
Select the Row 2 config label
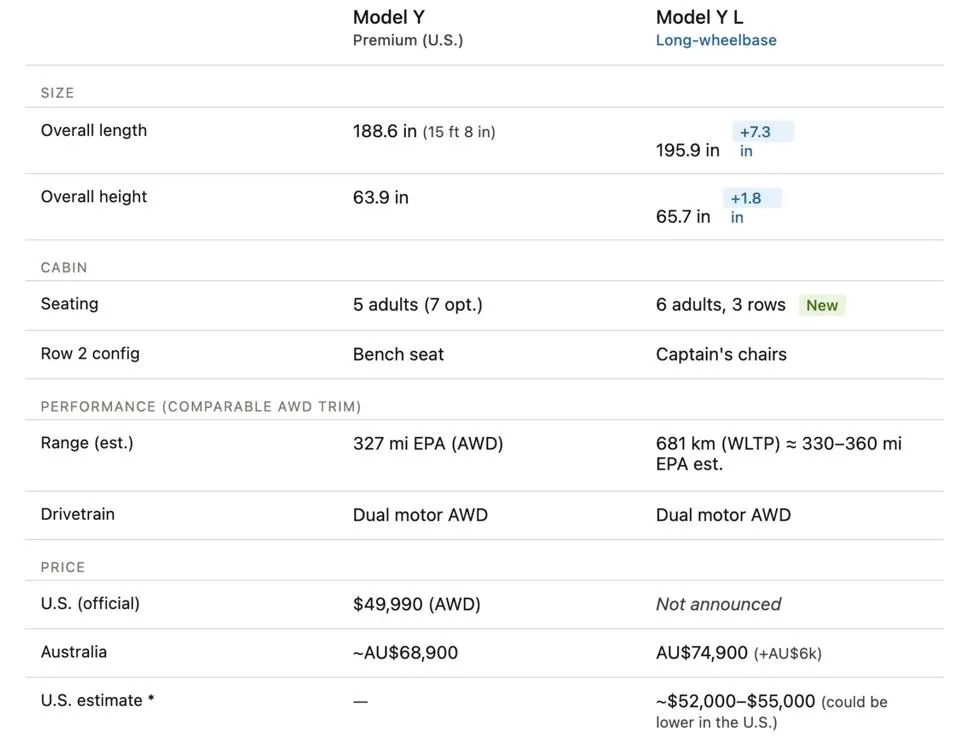pyautogui.click(x=90, y=354)
